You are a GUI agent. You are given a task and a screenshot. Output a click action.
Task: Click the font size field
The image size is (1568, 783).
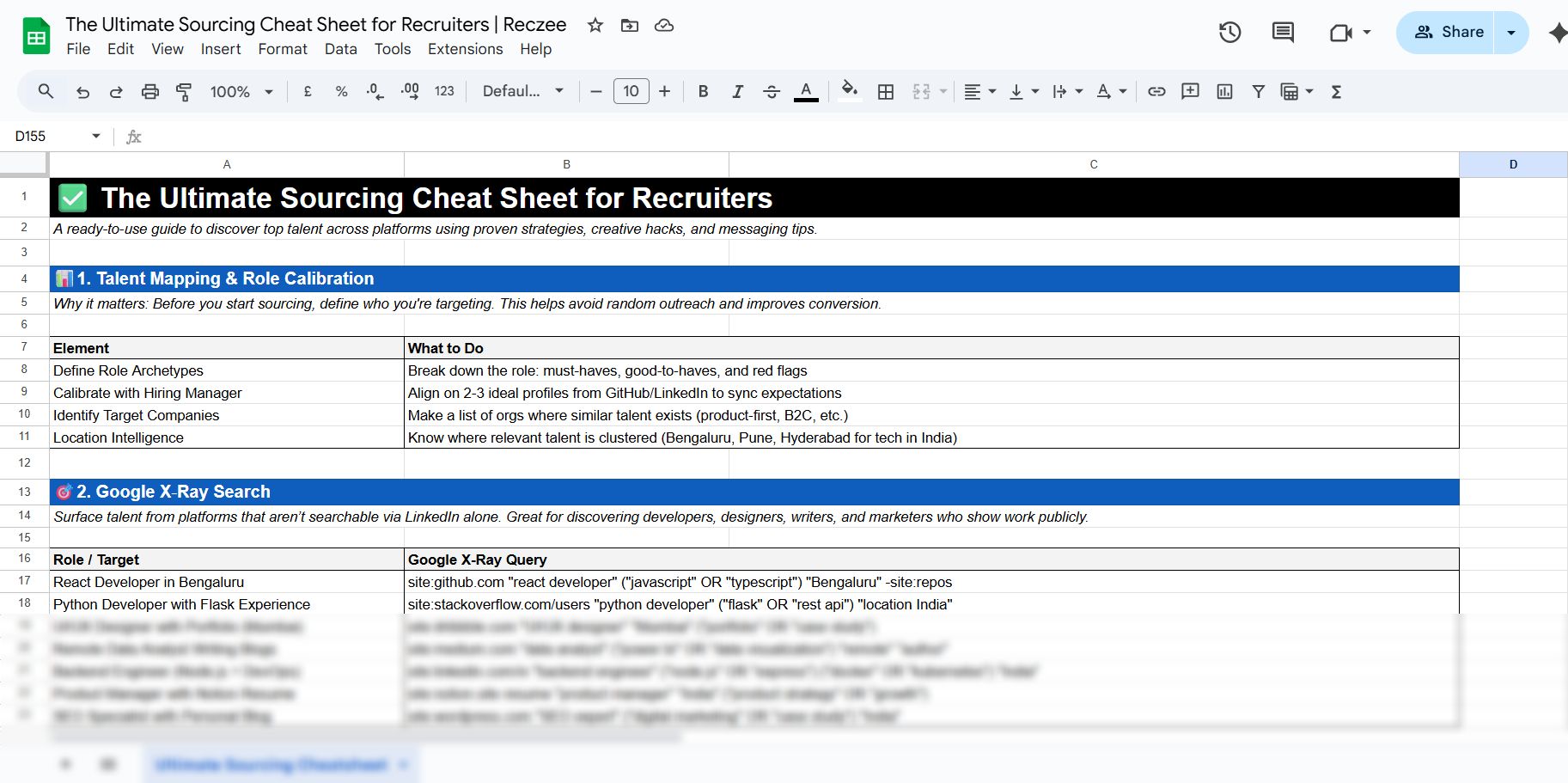[631, 91]
